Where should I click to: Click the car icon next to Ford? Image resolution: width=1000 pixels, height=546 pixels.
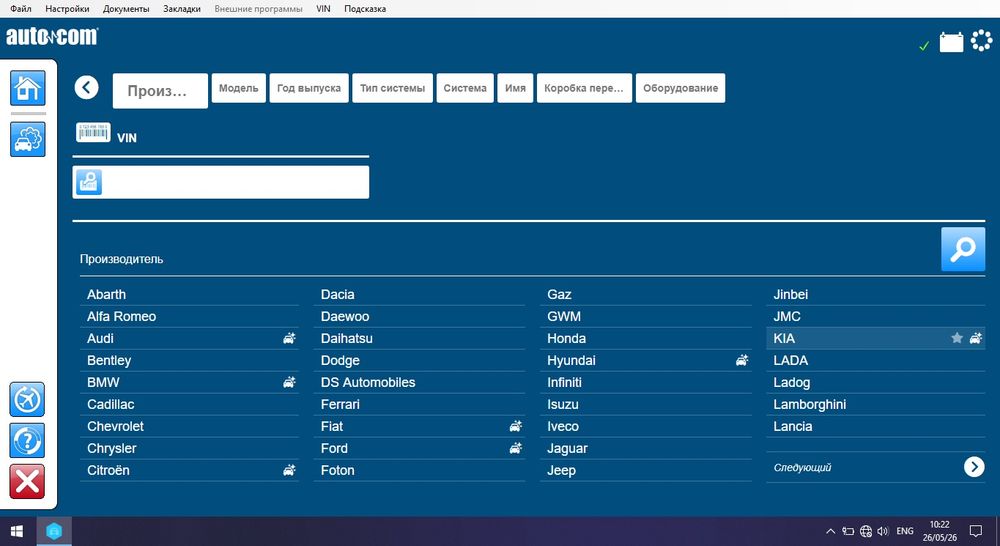[x=516, y=448]
